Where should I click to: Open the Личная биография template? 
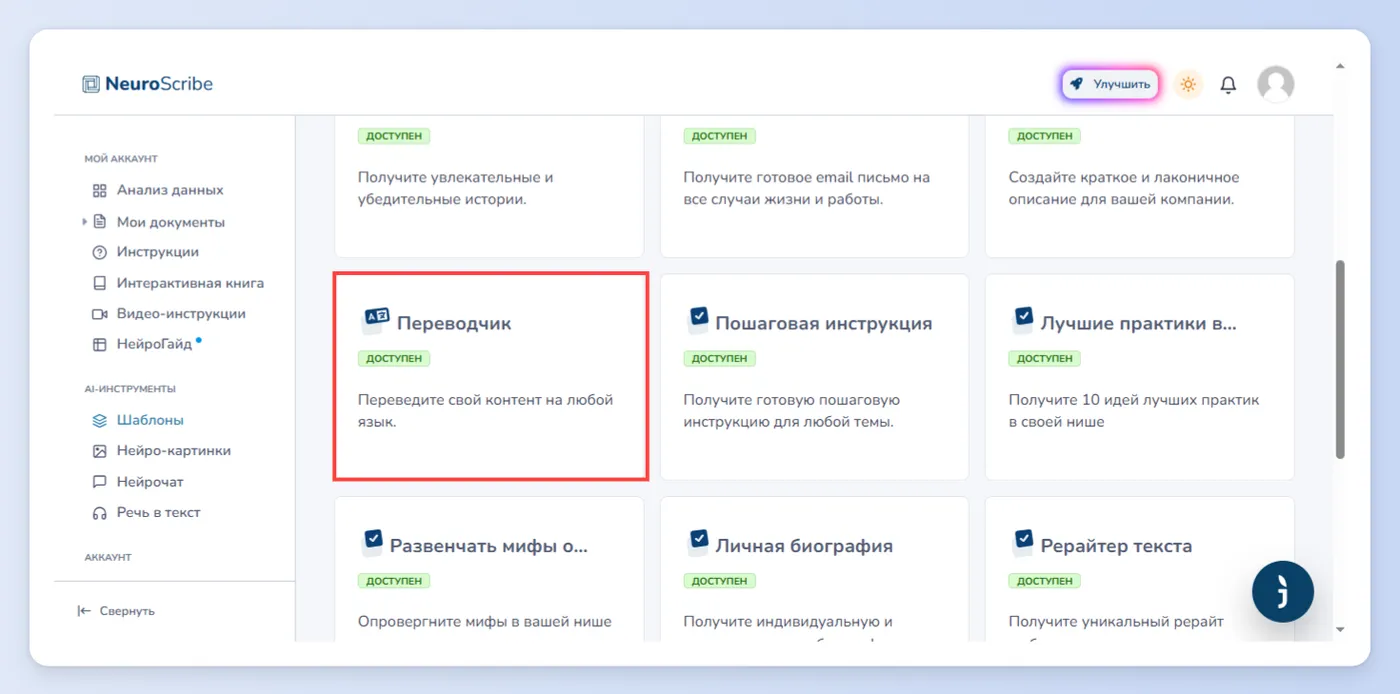coord(804,546)
